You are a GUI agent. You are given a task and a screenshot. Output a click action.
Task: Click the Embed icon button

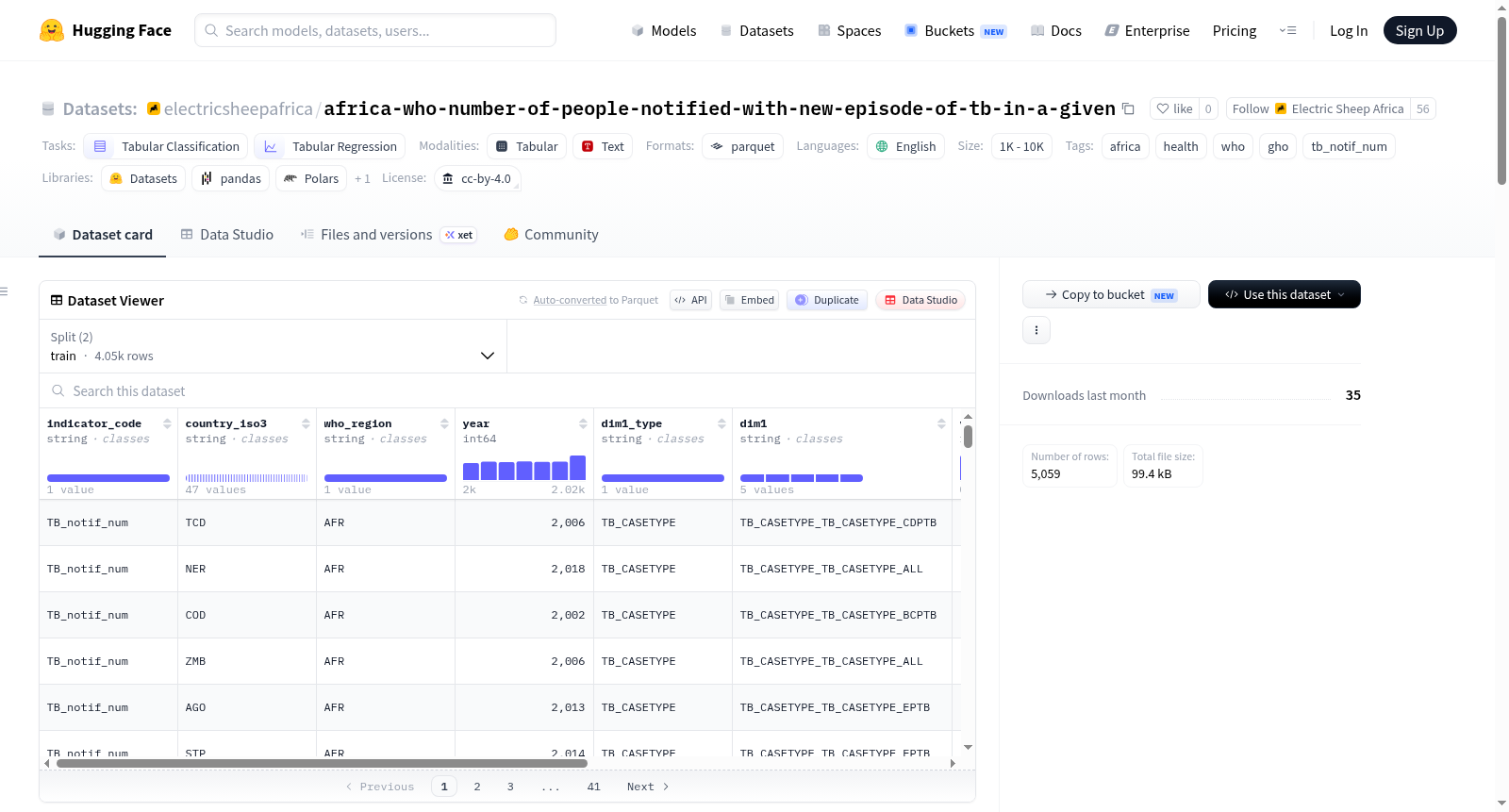pos(749,300)
